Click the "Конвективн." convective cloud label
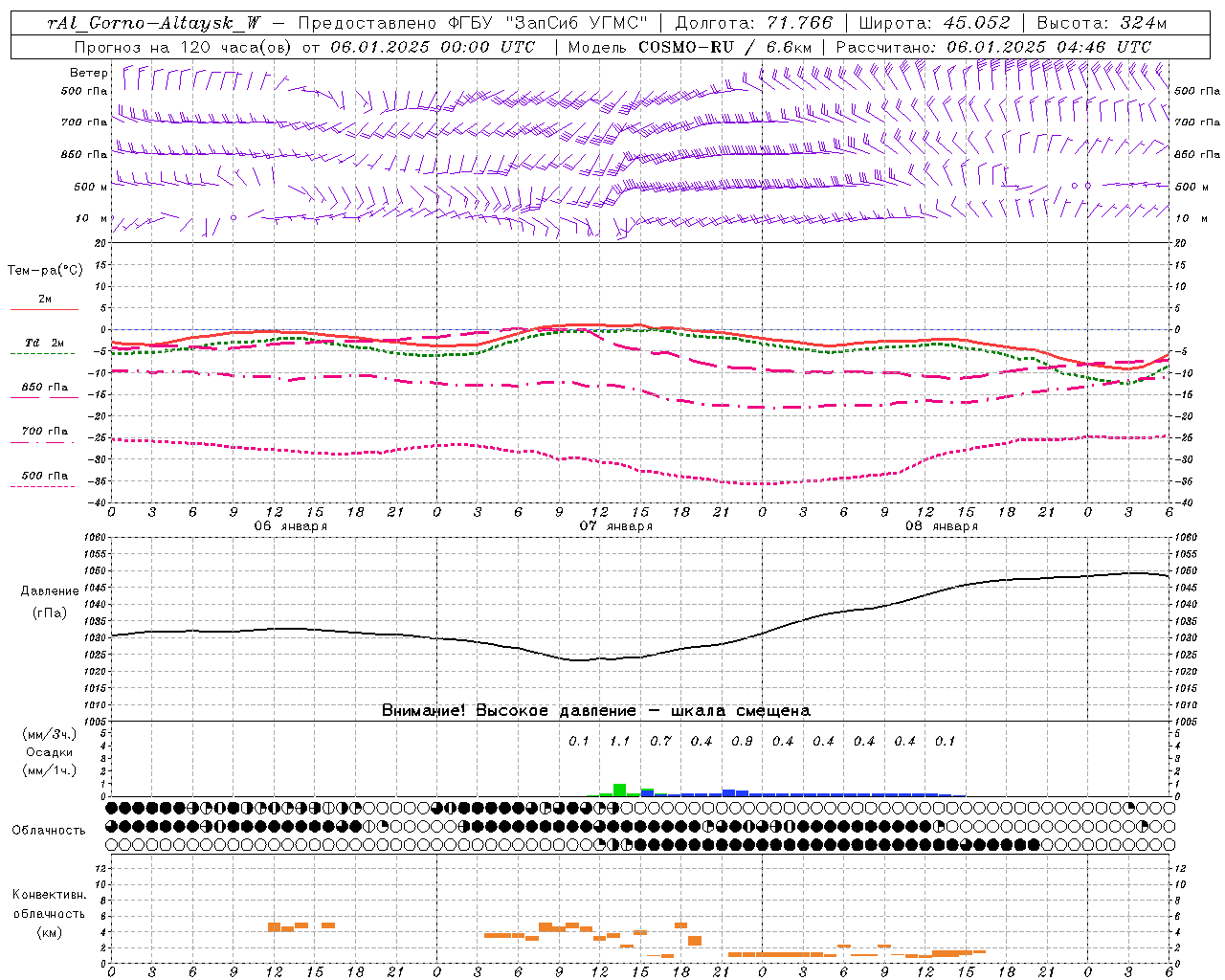 click(x=49, y=895)
